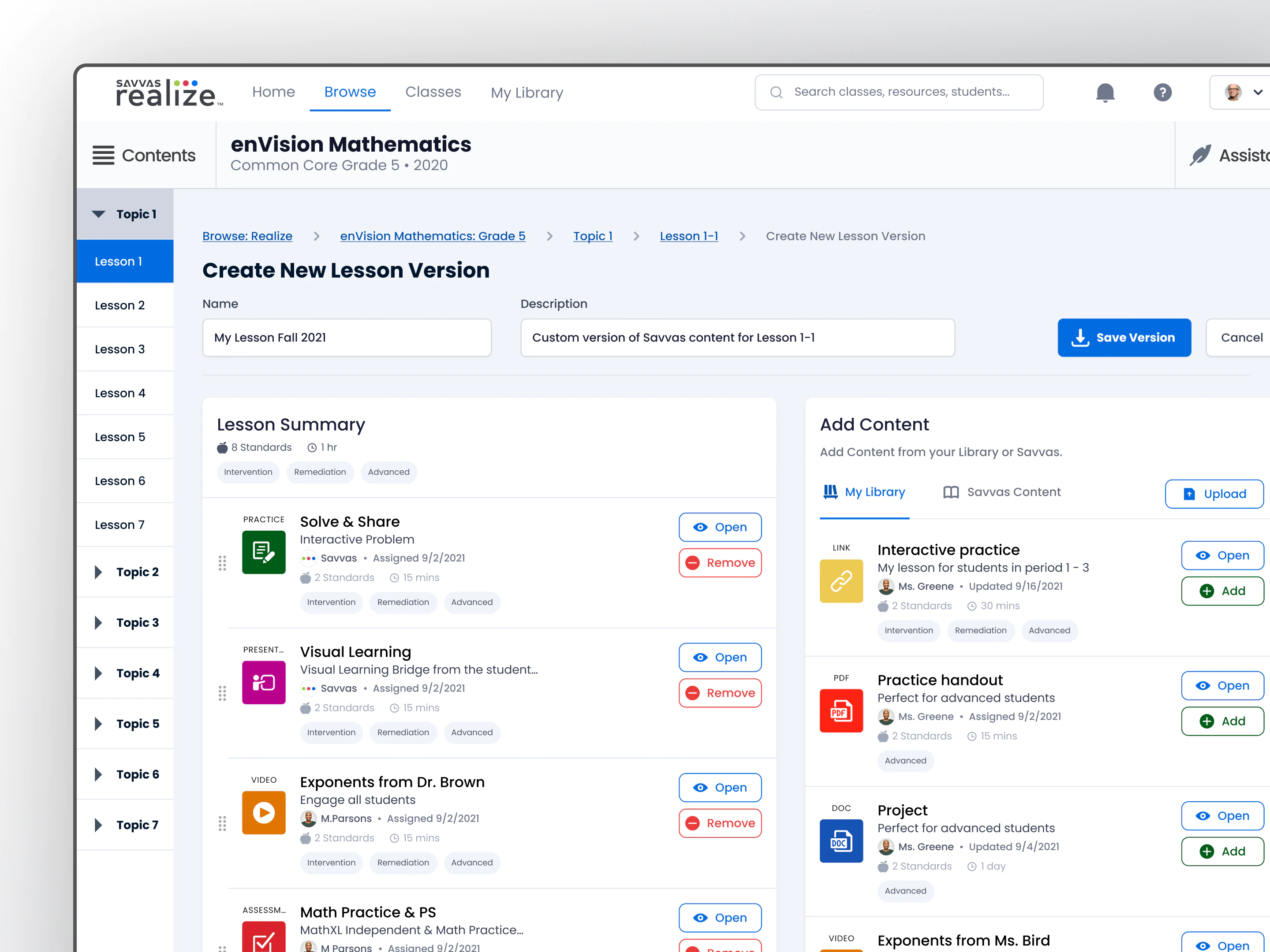This screenshot has width=1270, height=952.
Task: Open the user account dropdown arrow
Action: pyautogui.click(x=1257, y=93)
